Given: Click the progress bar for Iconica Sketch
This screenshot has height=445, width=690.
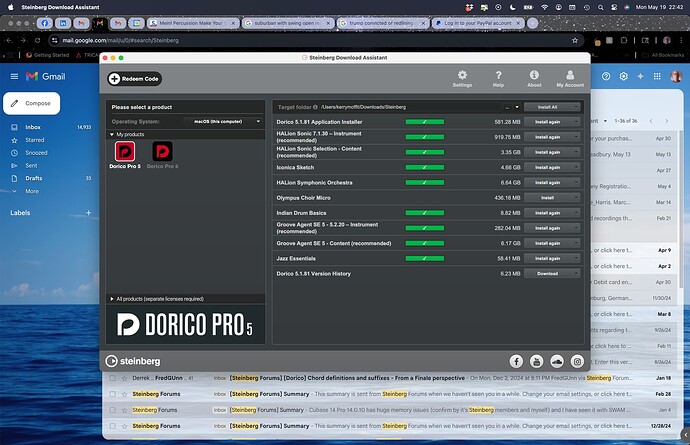Looking at the screenshot, I should pos(425,167).
